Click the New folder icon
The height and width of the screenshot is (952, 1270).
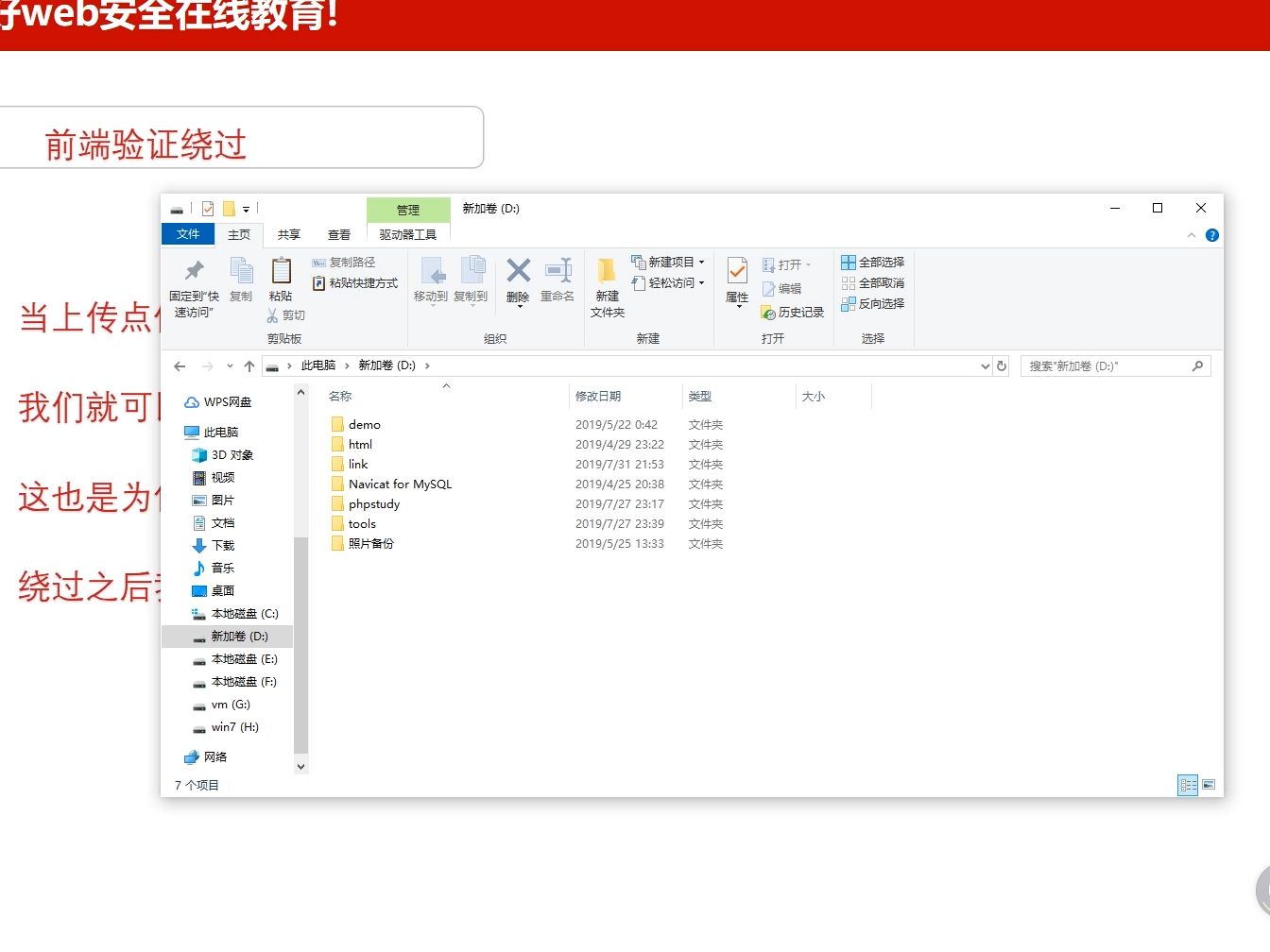pos(608,271)
